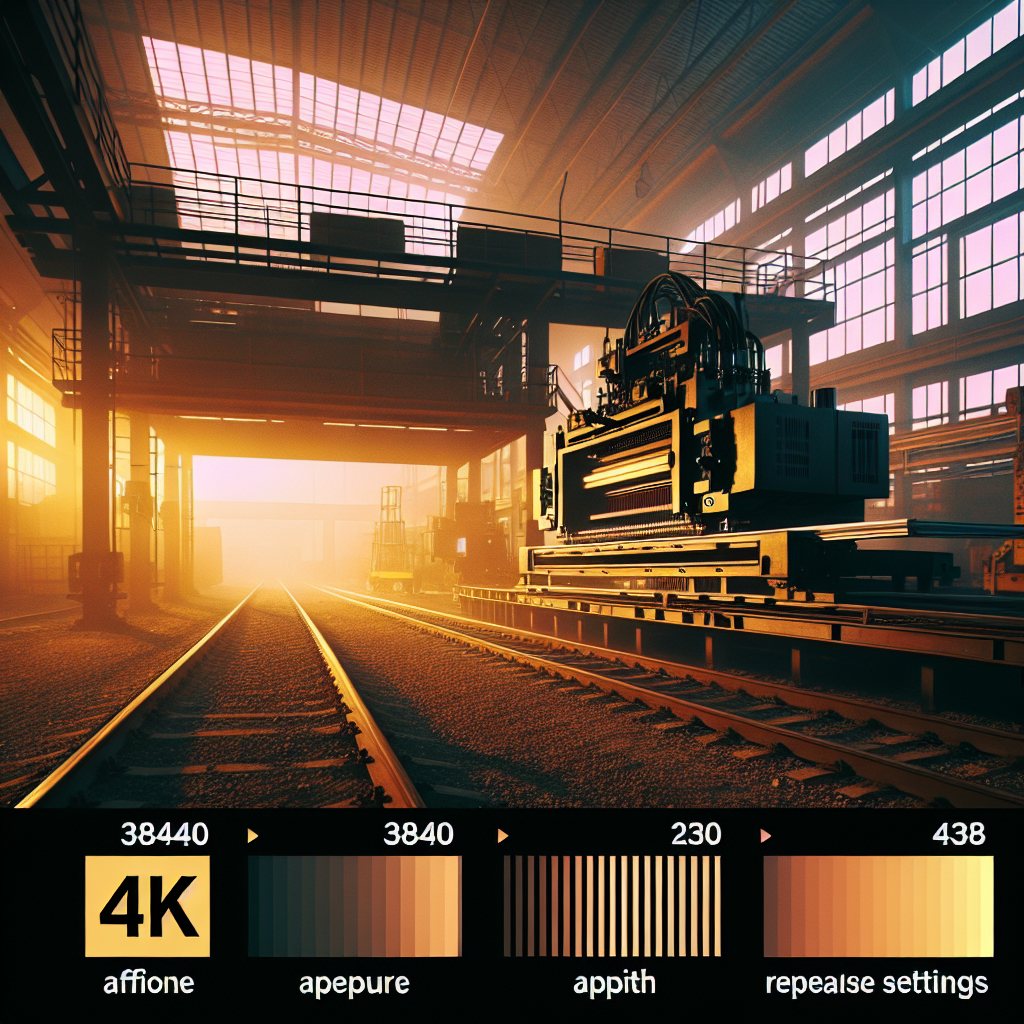Click the middle of the repeaise settings gradient
The width and height of the screenshot is (1024, 1024).
pyautogui.click(x=878, y=906)
